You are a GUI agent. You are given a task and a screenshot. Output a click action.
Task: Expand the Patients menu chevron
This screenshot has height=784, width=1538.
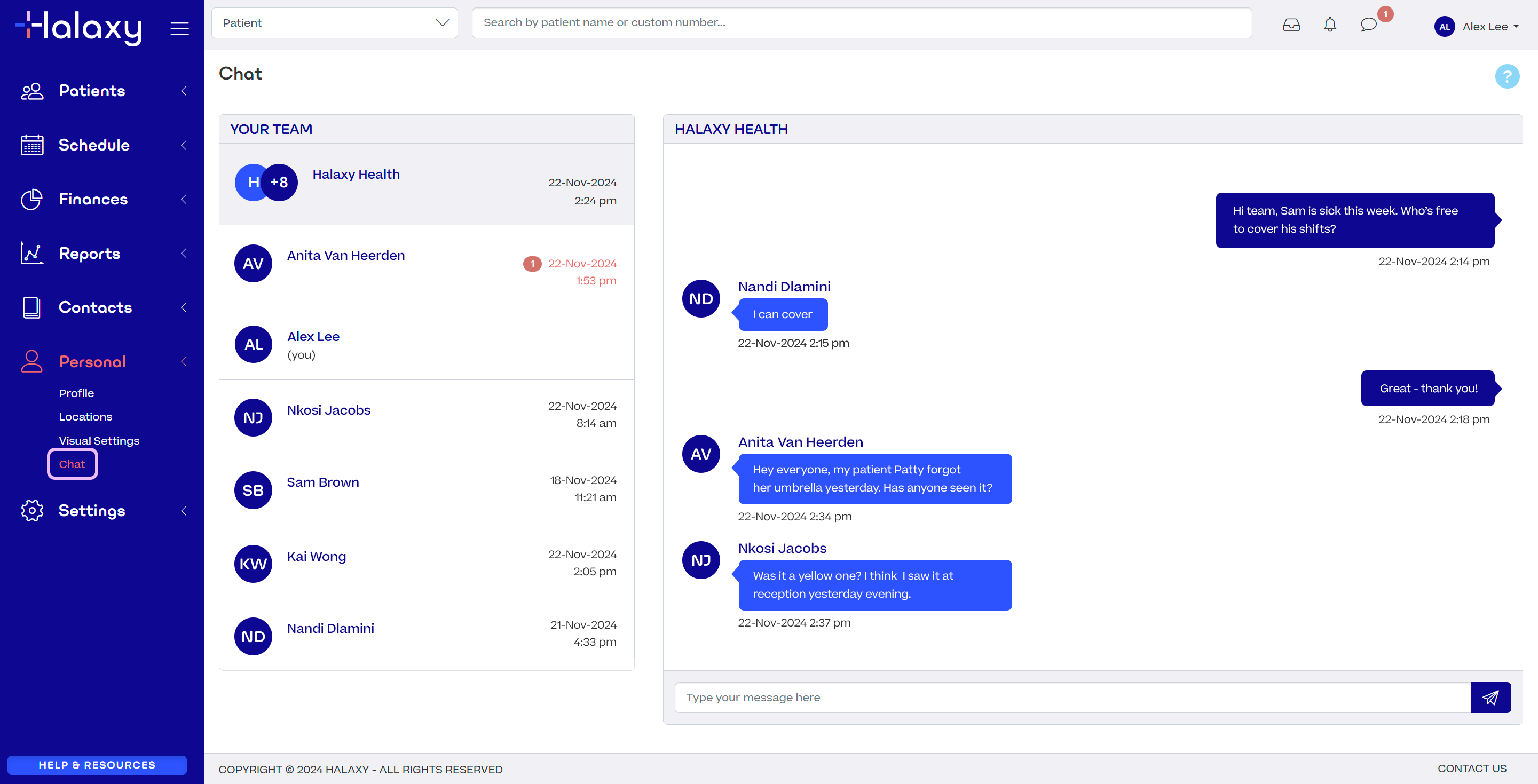coord(184,91)
